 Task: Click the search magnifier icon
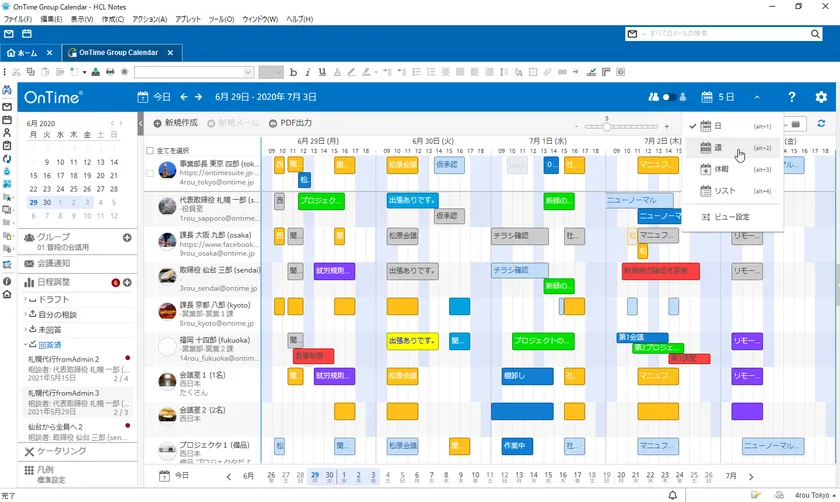tap(815, 34)
